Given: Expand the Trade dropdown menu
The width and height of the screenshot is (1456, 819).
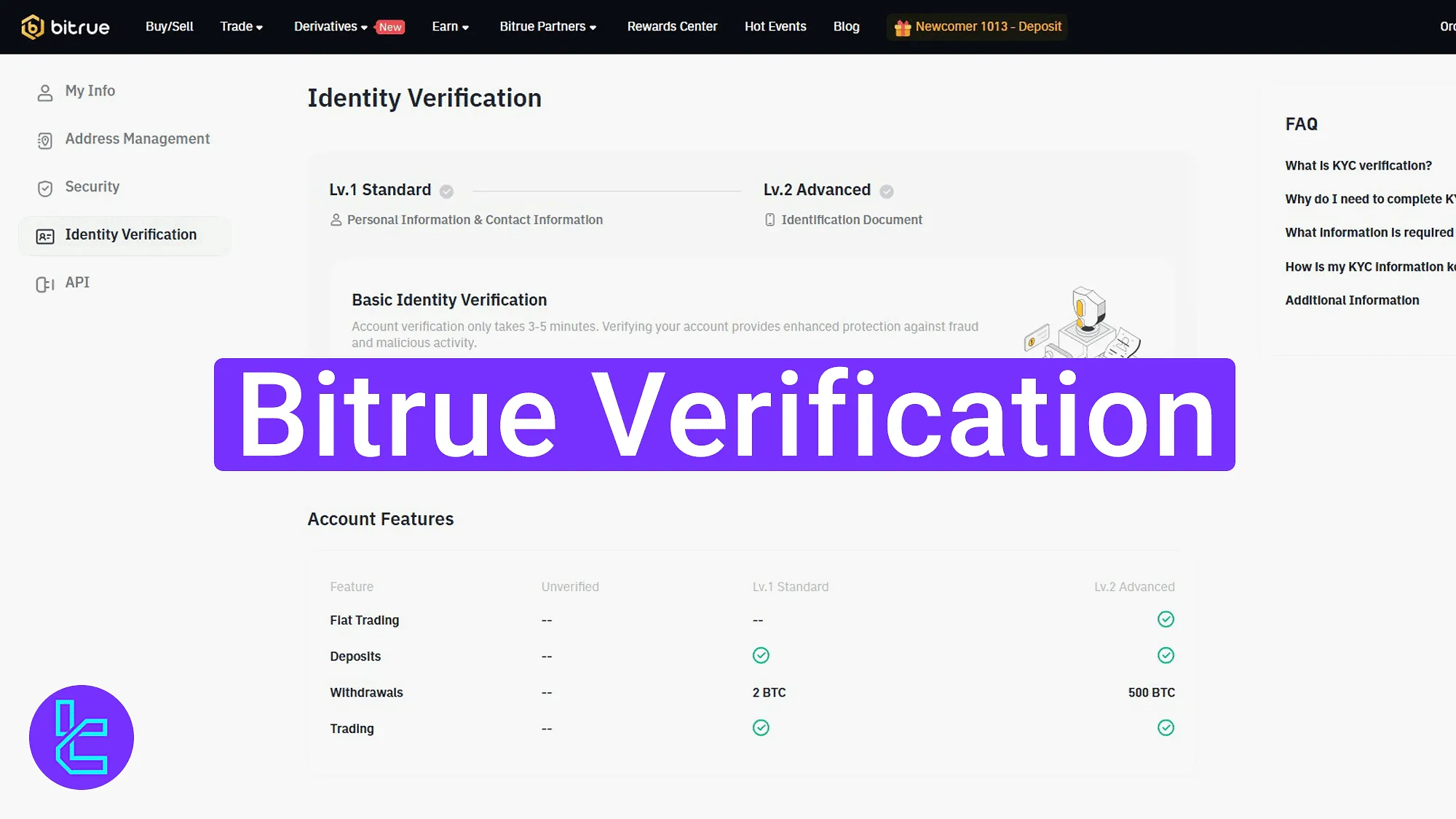Looking at the screenshot, I should click(x=242, y=27).
